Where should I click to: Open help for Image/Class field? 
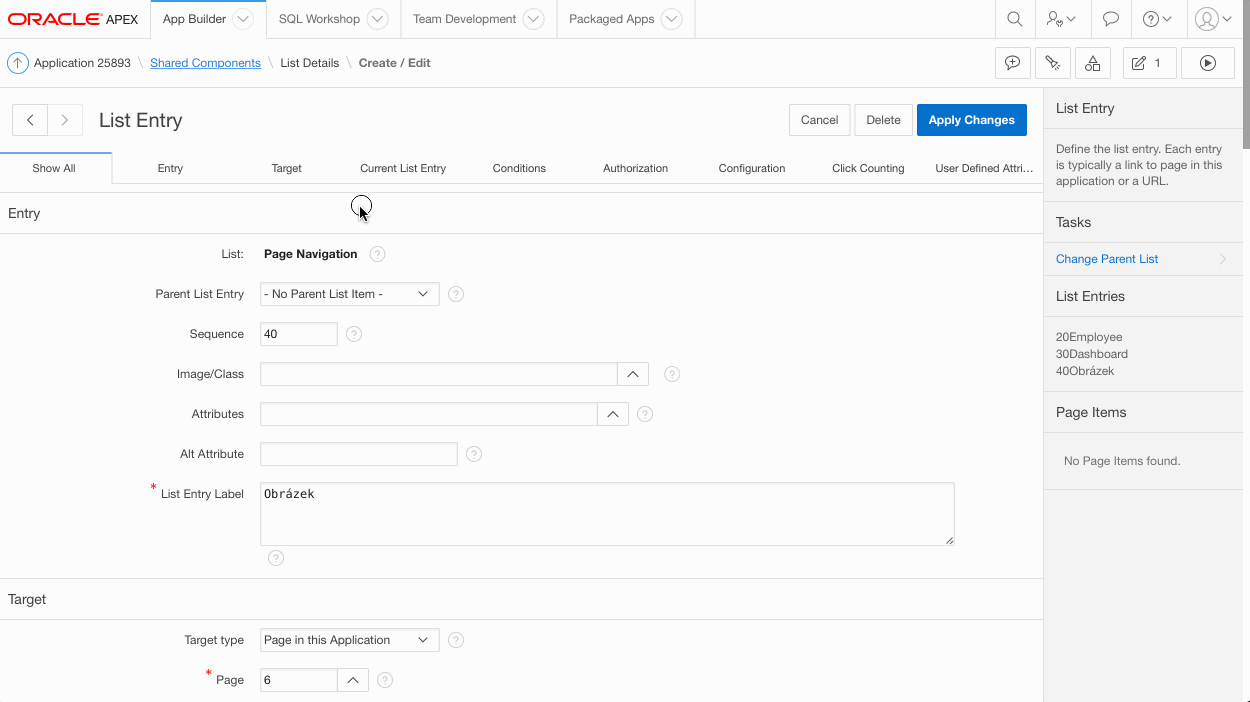[x=672, y=374]
